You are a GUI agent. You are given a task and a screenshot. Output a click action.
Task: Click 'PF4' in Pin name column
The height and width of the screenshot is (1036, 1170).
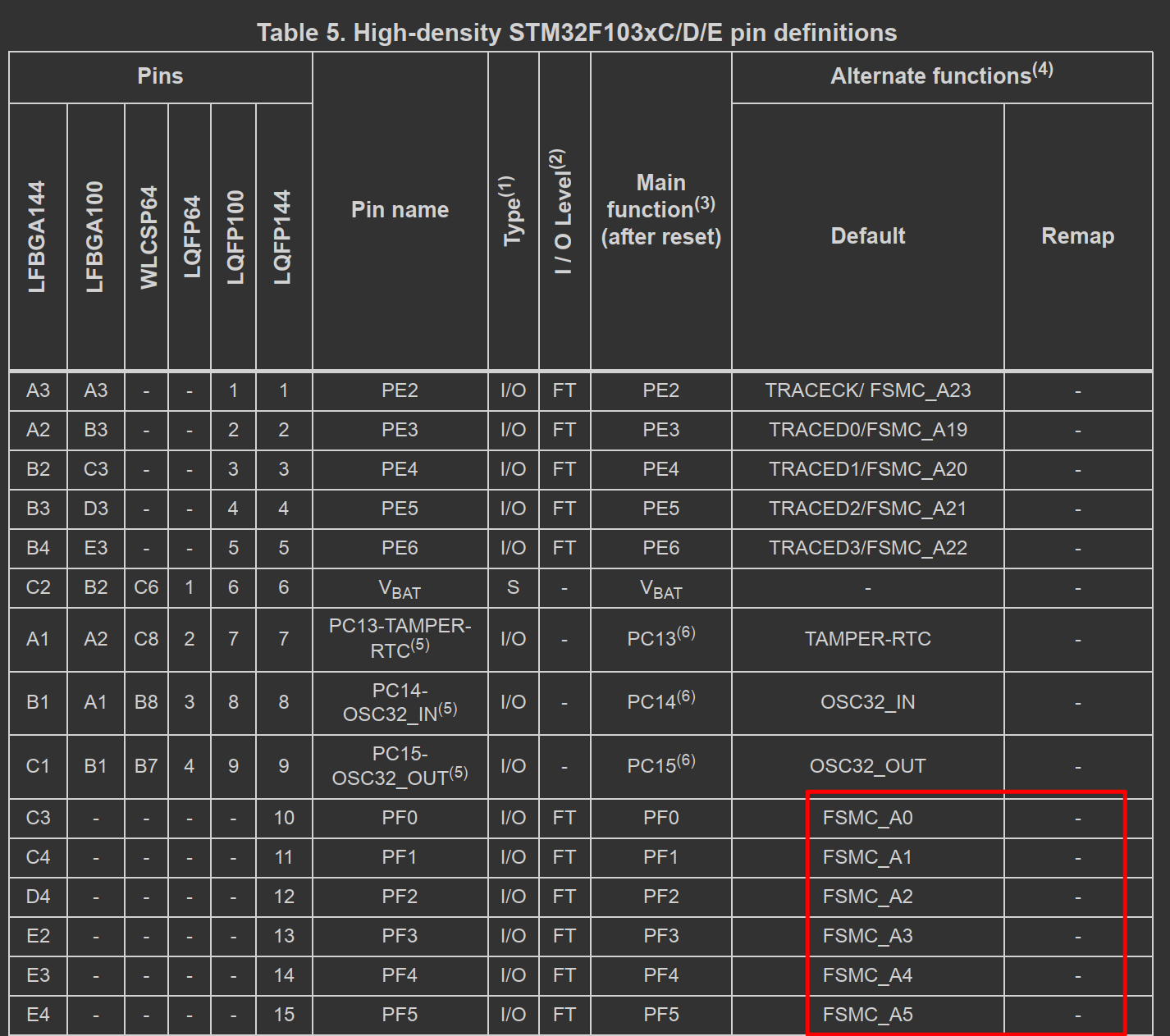pyautogui.click(x=400, y=975)
